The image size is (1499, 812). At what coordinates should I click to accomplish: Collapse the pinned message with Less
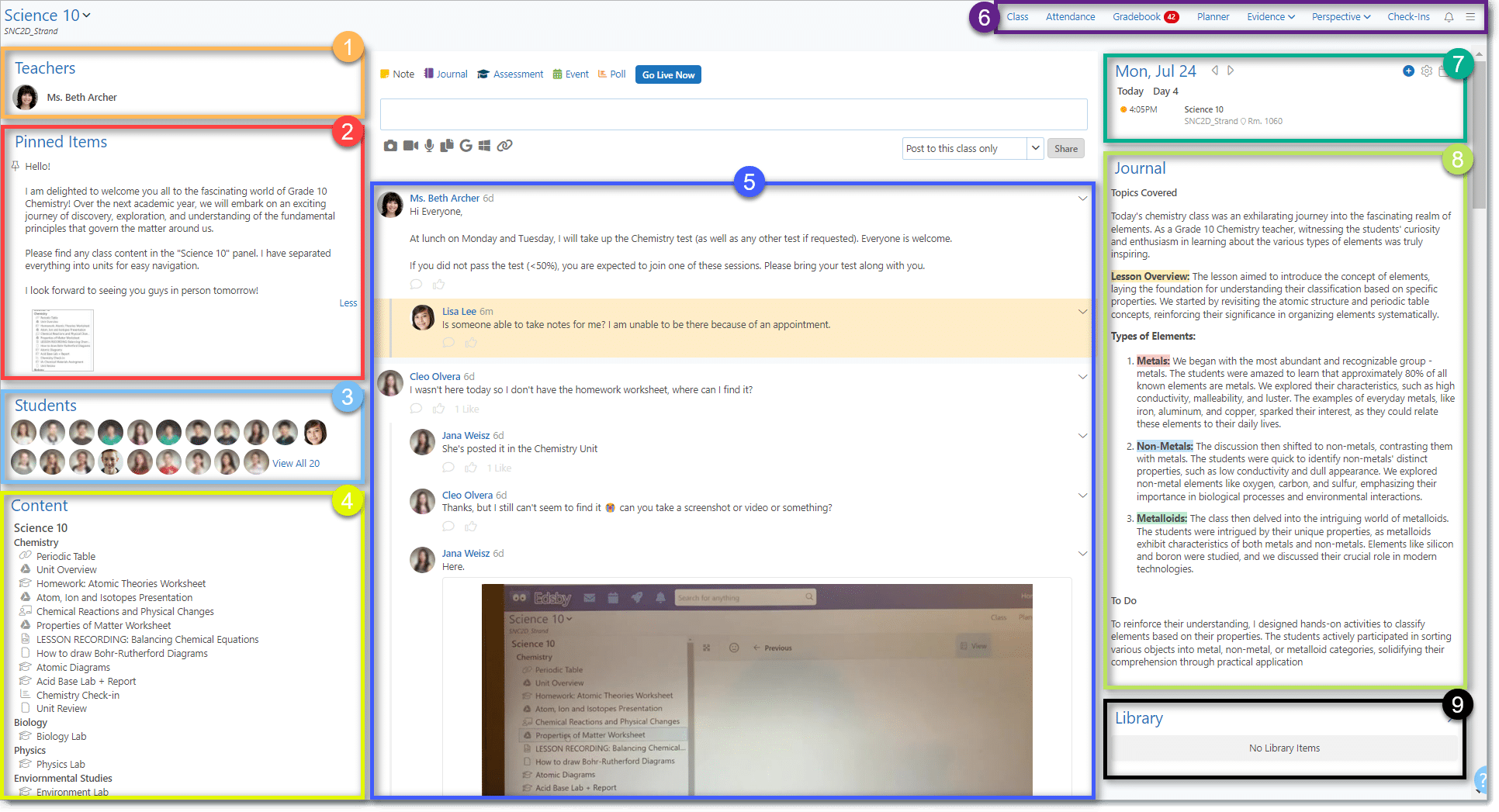pyautogui.click(x=348, y=303)
